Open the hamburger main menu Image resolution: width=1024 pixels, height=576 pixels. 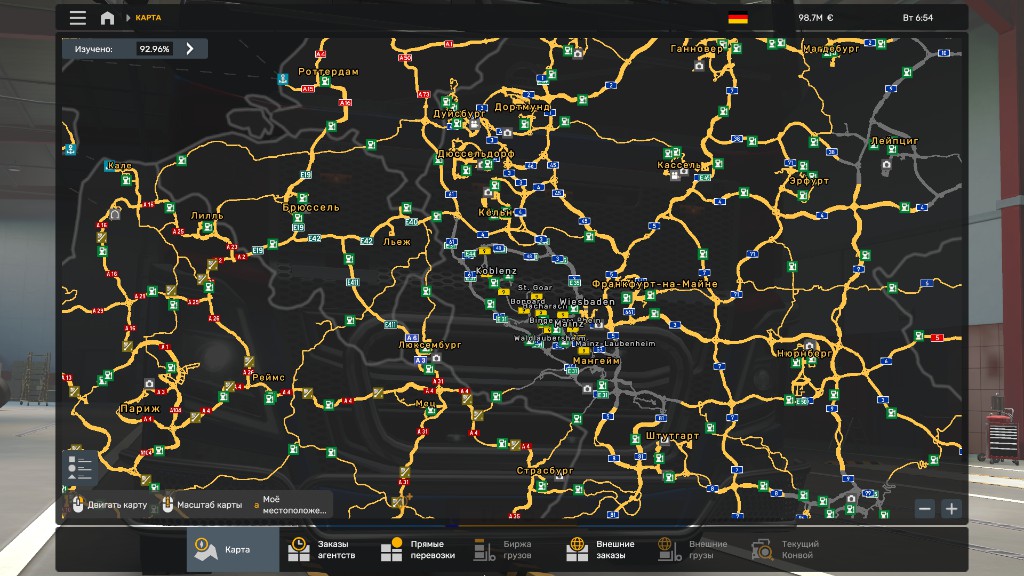pyautogui.click(x=78, y=18)
